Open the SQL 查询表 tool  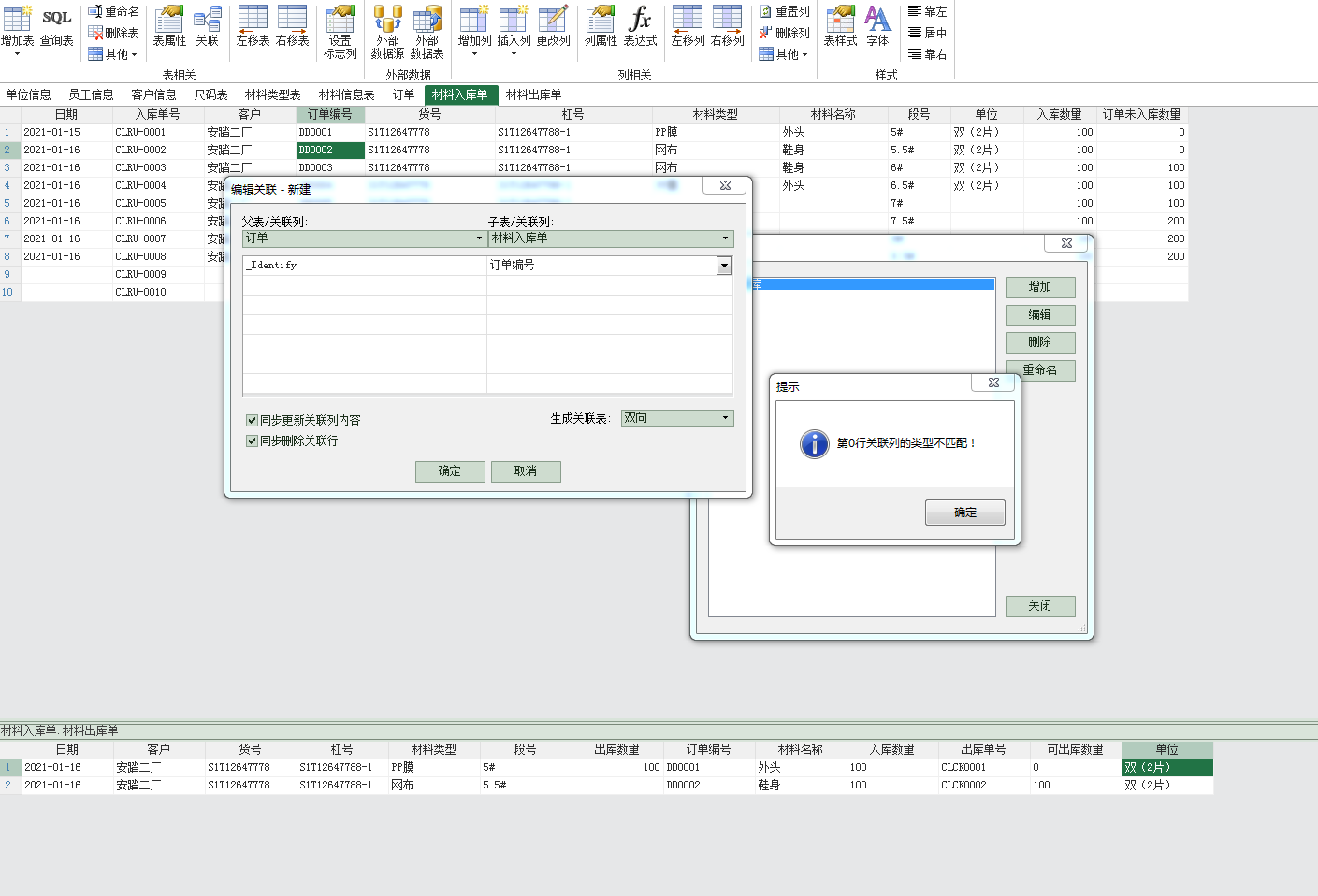(56, 26)
